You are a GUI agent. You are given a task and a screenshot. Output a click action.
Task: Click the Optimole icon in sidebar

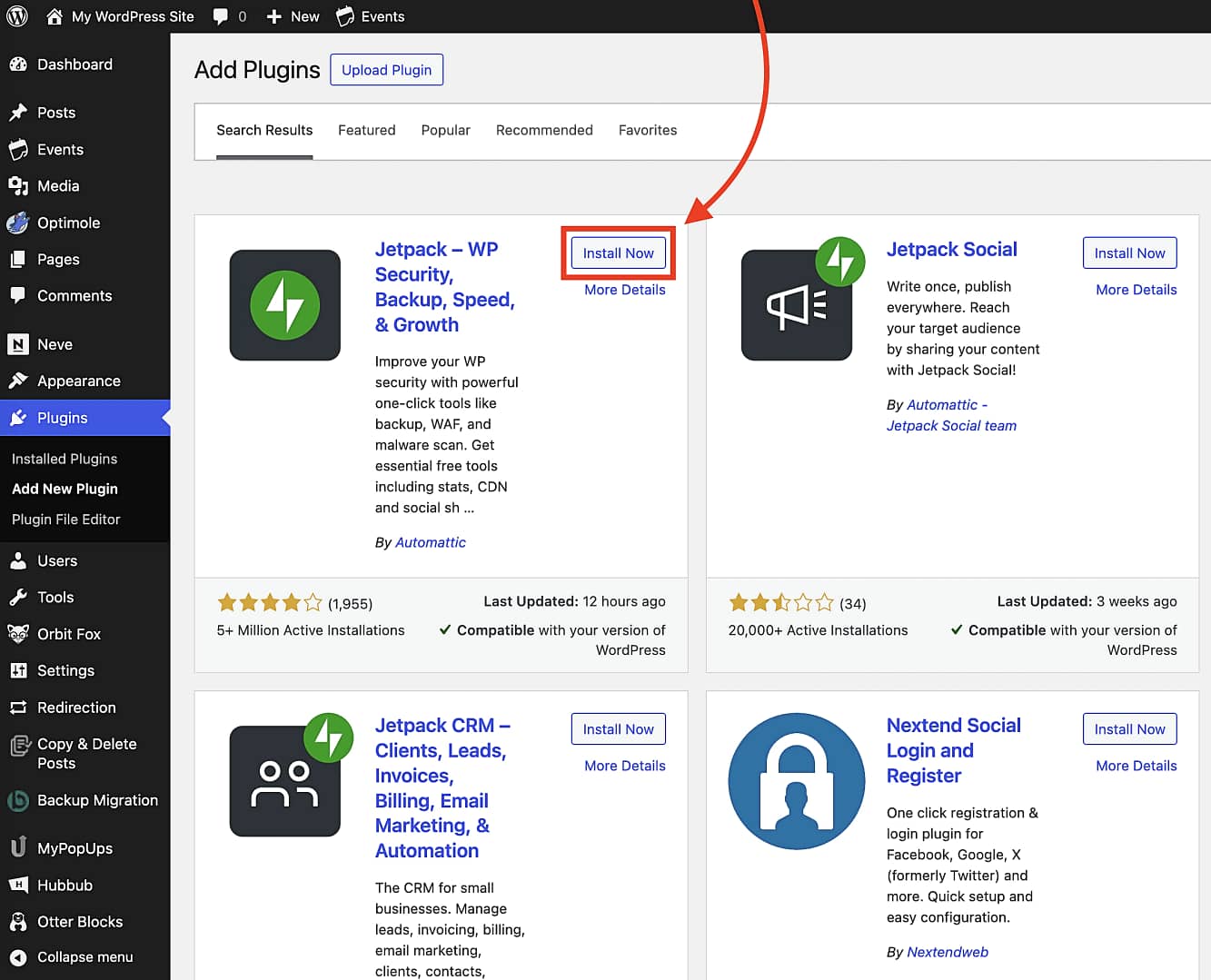coord(18,223)
